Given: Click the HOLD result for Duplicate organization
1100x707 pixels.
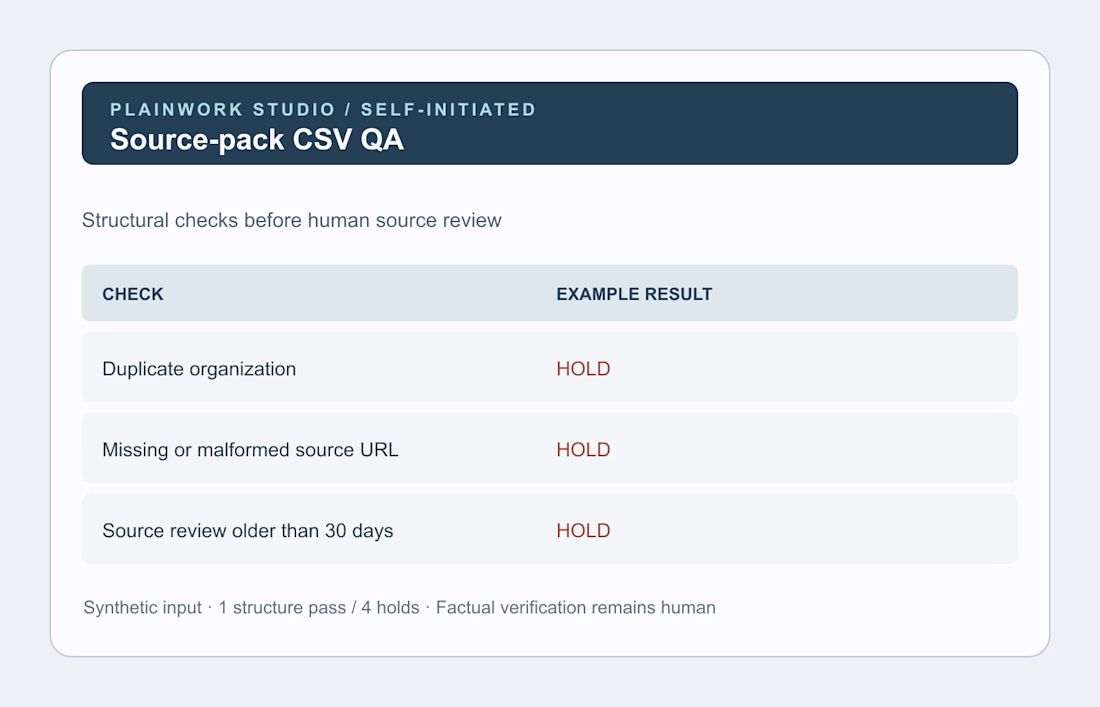Looking at the screenshot, I should (583, 369).
